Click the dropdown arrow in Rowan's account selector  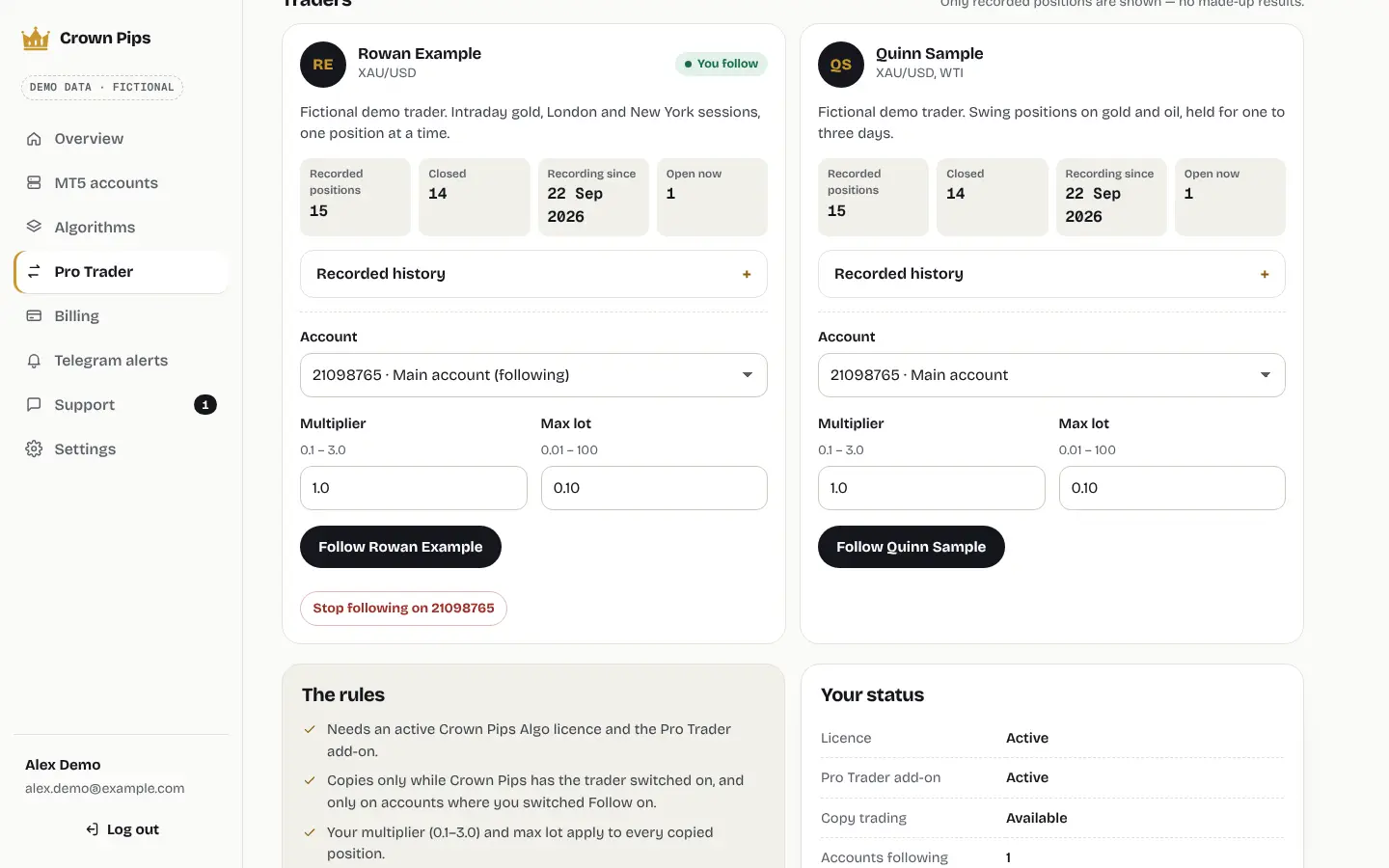pos(748,375)
